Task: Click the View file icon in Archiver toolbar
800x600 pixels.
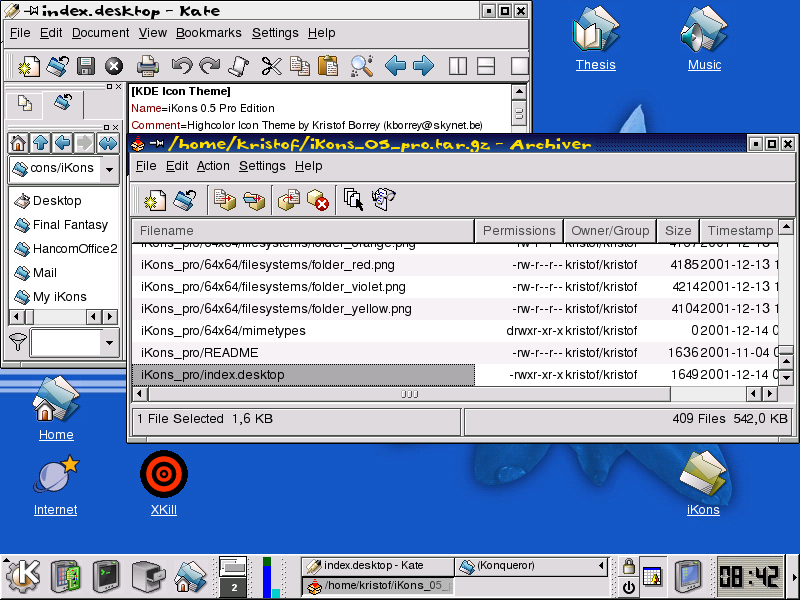Action: (384, 199)
